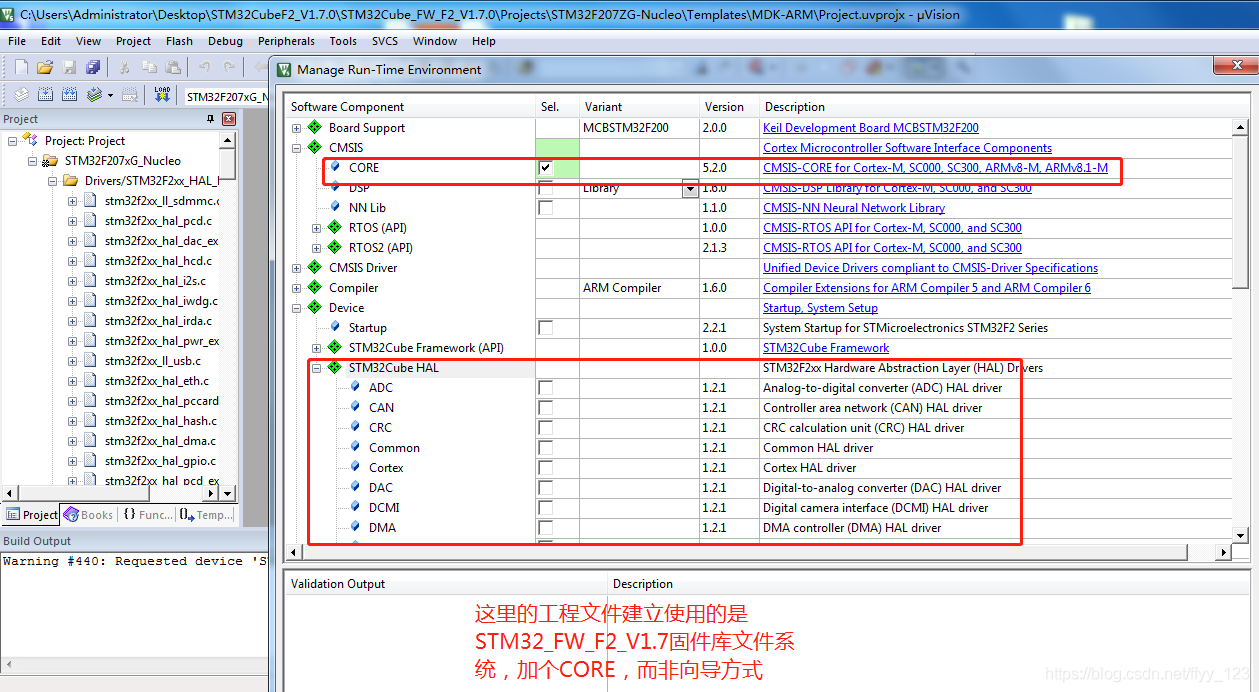1259x692 pixels.
Task: Switch to the Books tab
Action: tap(88, 515)
